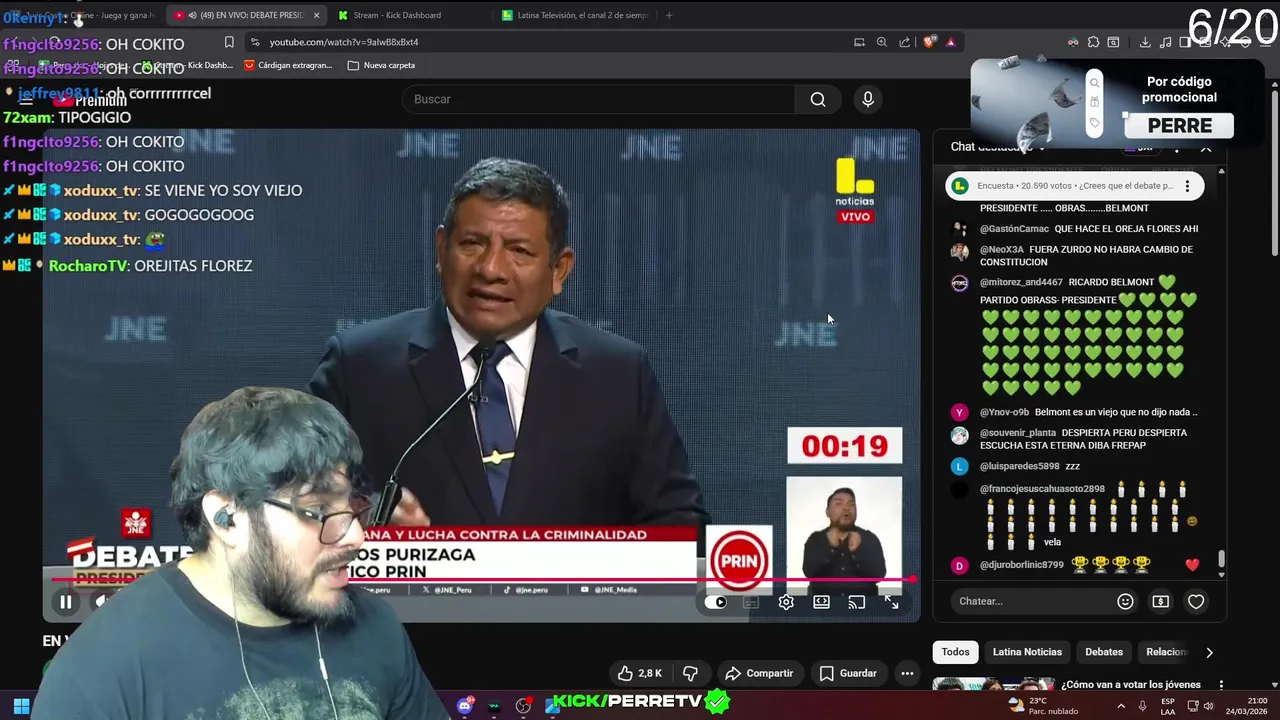Open the Cárdigan extragrande bookmark

tap(288, 65)
